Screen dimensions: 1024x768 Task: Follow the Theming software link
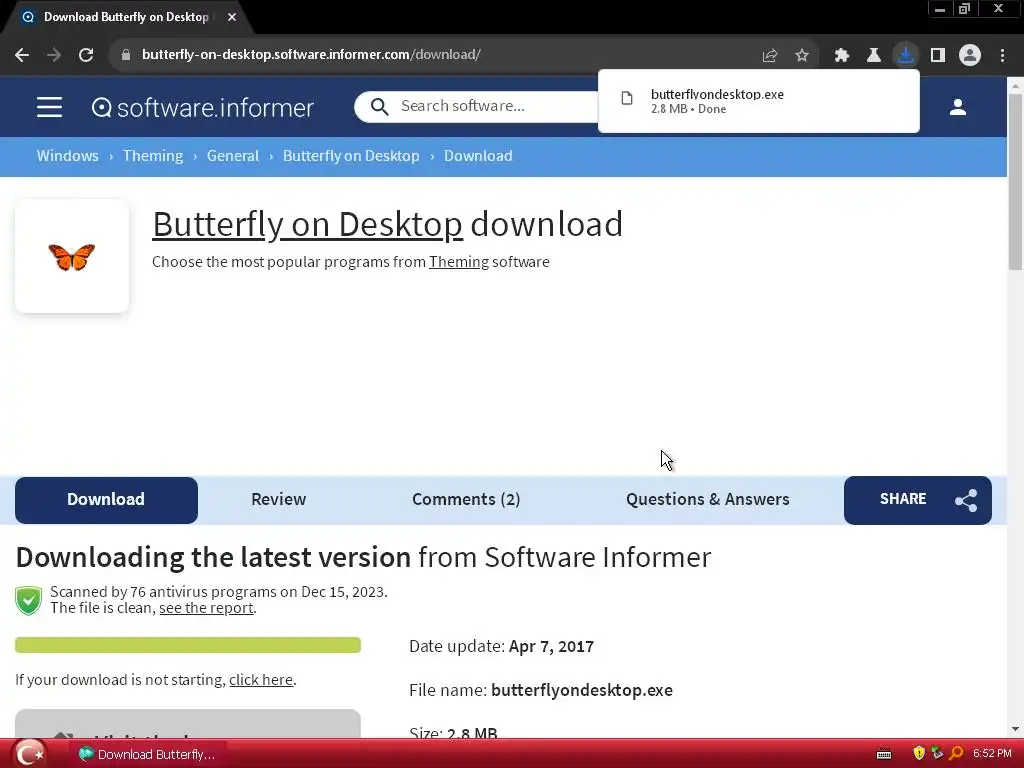click(x=458, y=262)
